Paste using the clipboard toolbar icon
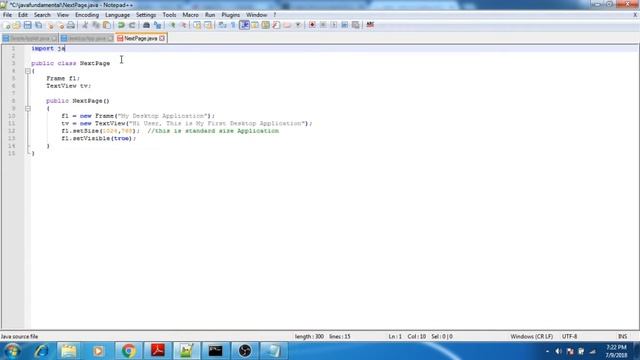This screenshot has height=360, width=640. pos(107,25)
